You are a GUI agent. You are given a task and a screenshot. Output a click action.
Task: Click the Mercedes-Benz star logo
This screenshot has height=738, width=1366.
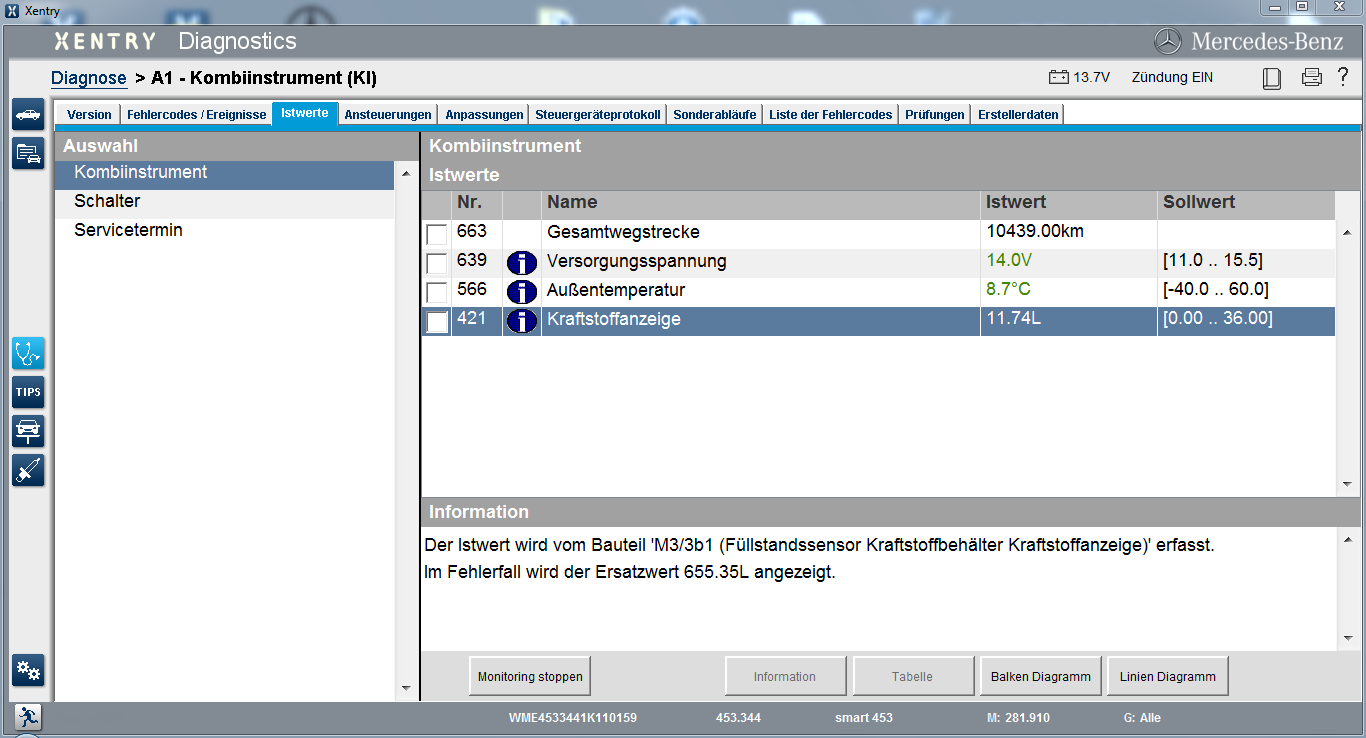[1168, 42]
